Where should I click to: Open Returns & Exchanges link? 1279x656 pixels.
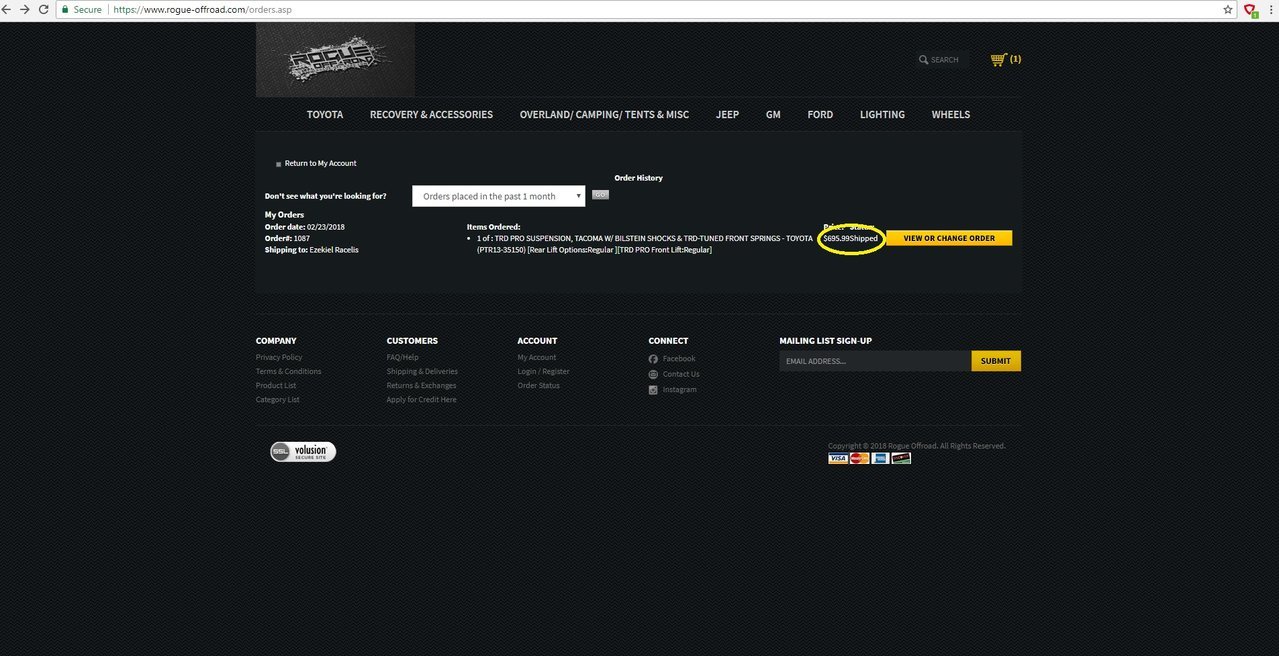421,385
